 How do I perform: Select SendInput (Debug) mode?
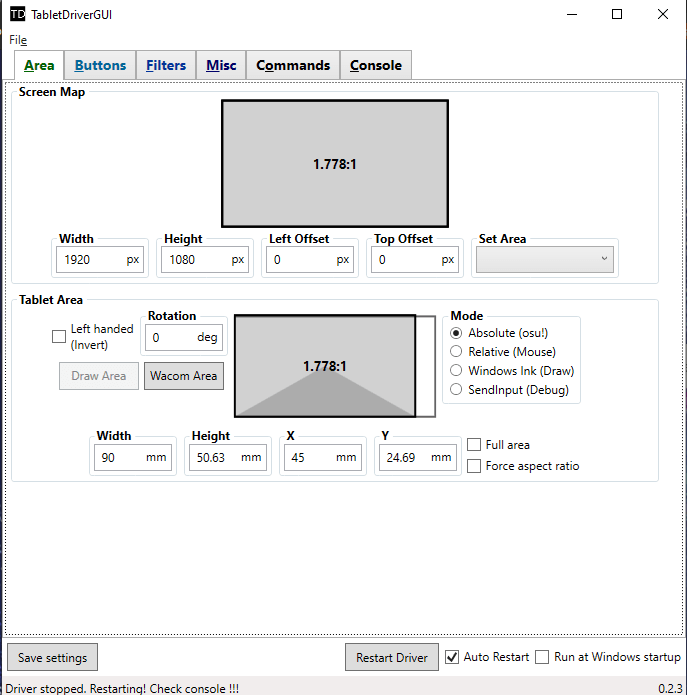456,390
